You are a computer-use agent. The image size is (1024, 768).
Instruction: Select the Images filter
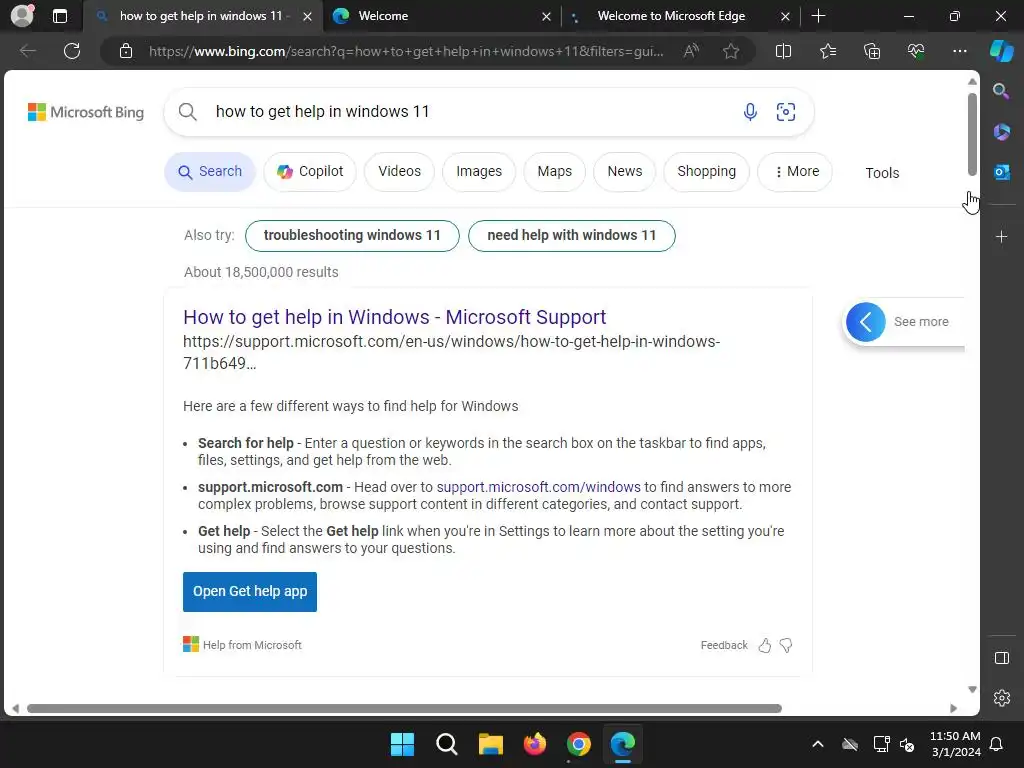pyautogui.click(x=479, y=172)
